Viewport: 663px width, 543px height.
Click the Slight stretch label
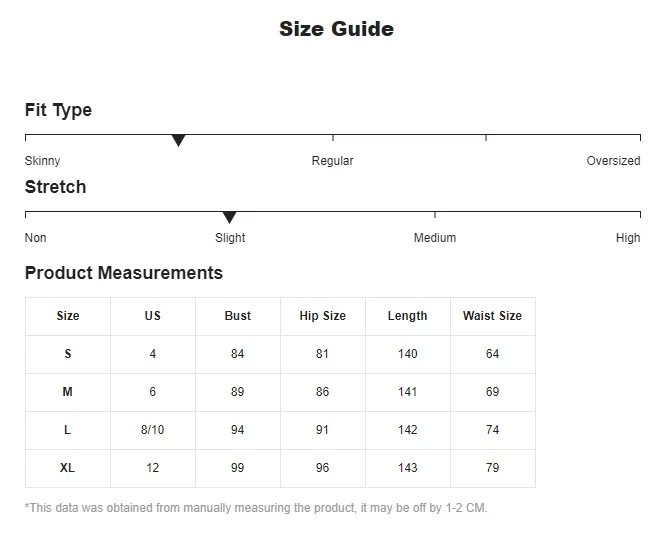230,238
